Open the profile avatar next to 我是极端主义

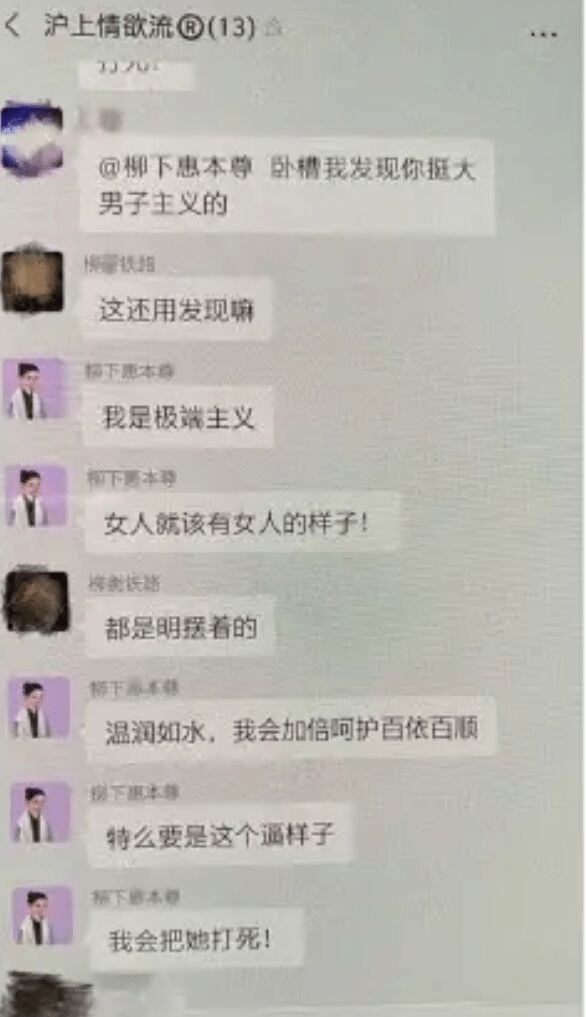click(x=34, y=389)
